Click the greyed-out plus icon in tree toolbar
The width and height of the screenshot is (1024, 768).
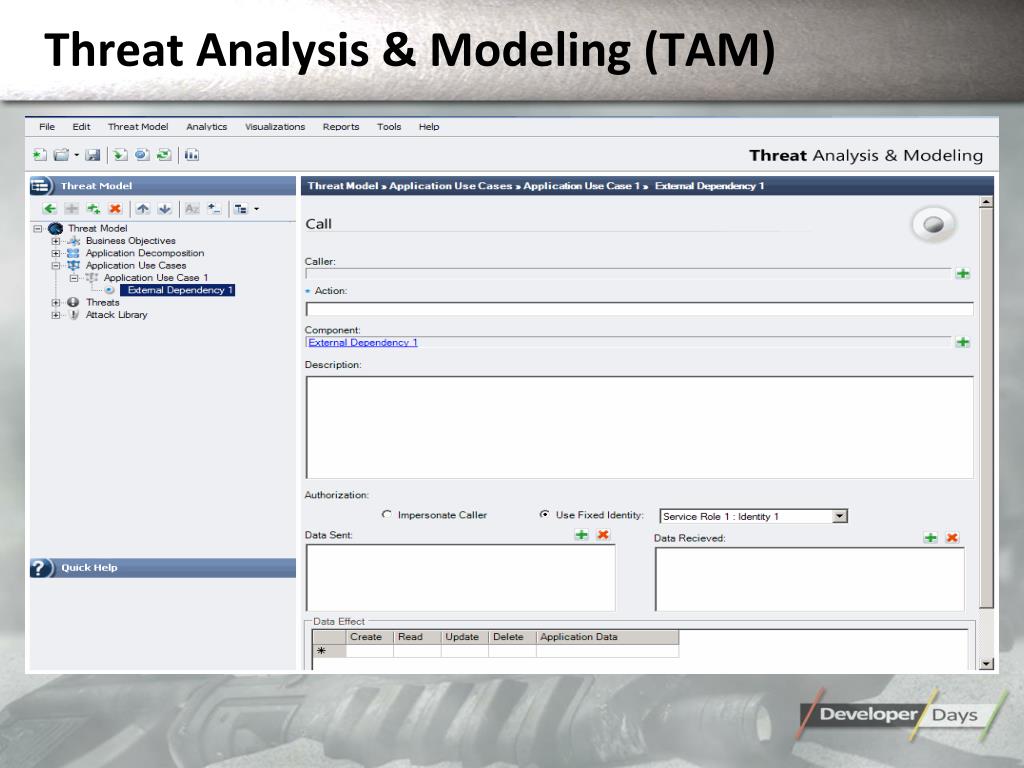pyautogui.click(x=72, y=209)
